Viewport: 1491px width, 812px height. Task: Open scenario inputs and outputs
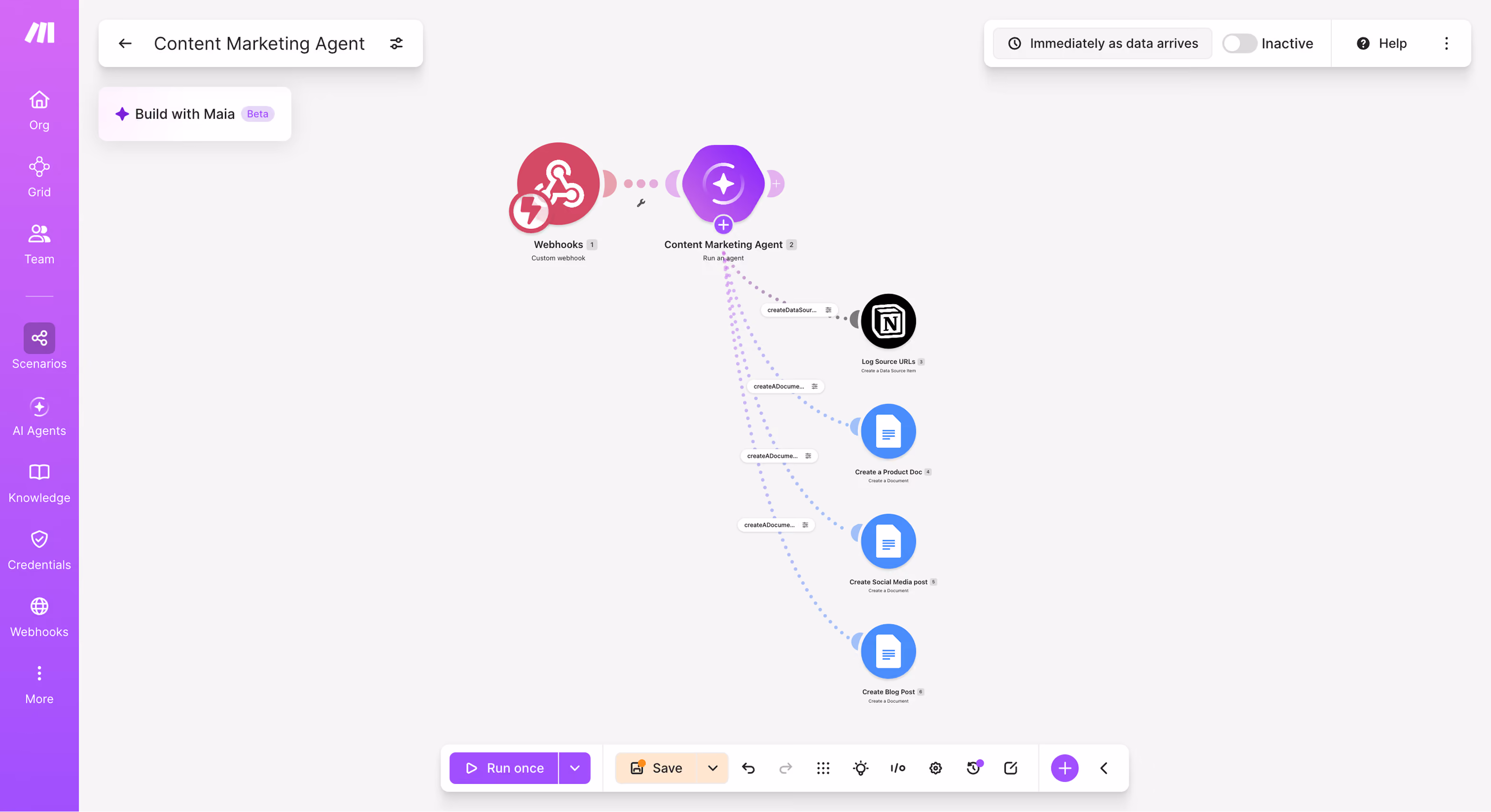coord(898,768)
